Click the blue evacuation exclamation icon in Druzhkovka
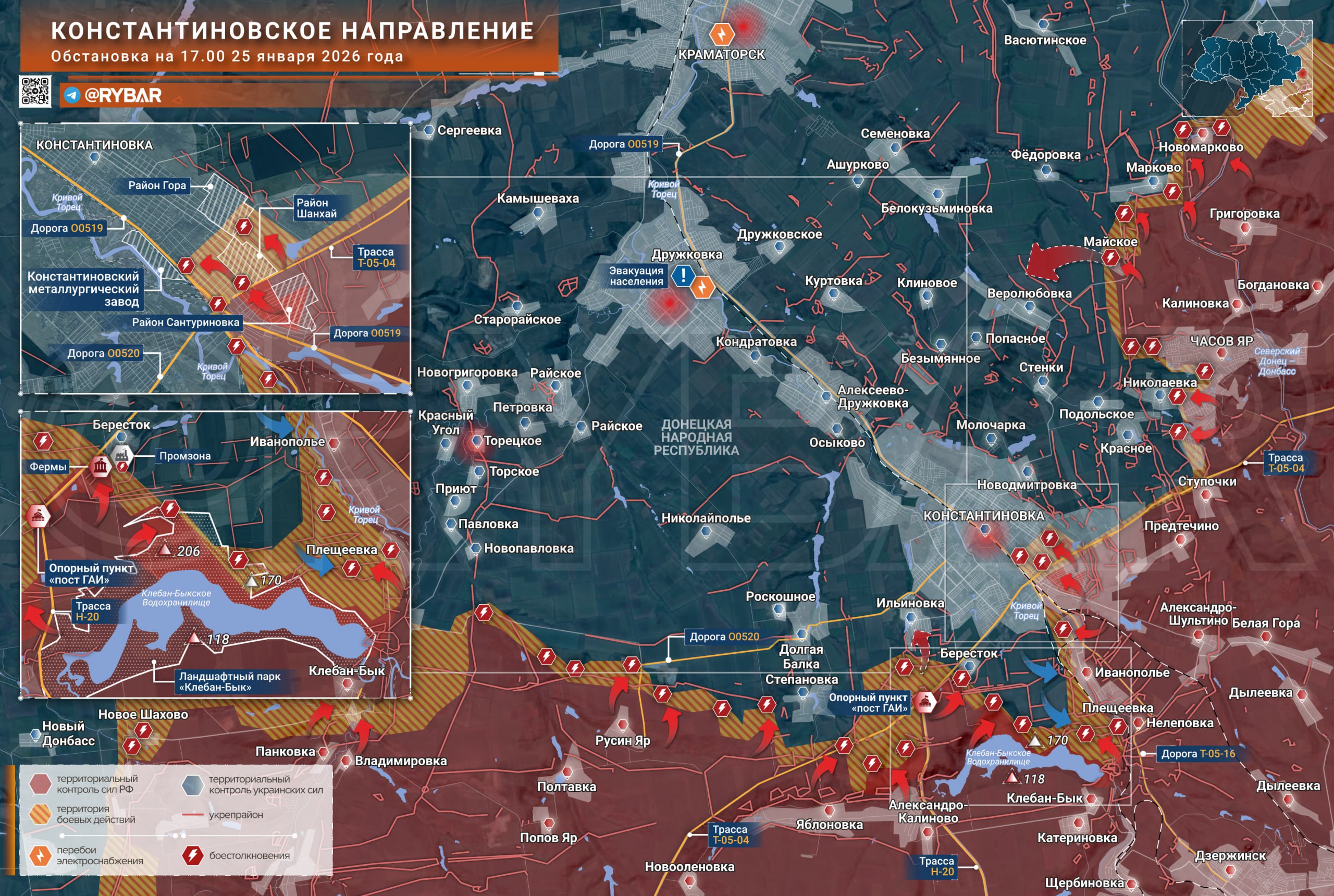1334x896 pixels. [683, 276]
